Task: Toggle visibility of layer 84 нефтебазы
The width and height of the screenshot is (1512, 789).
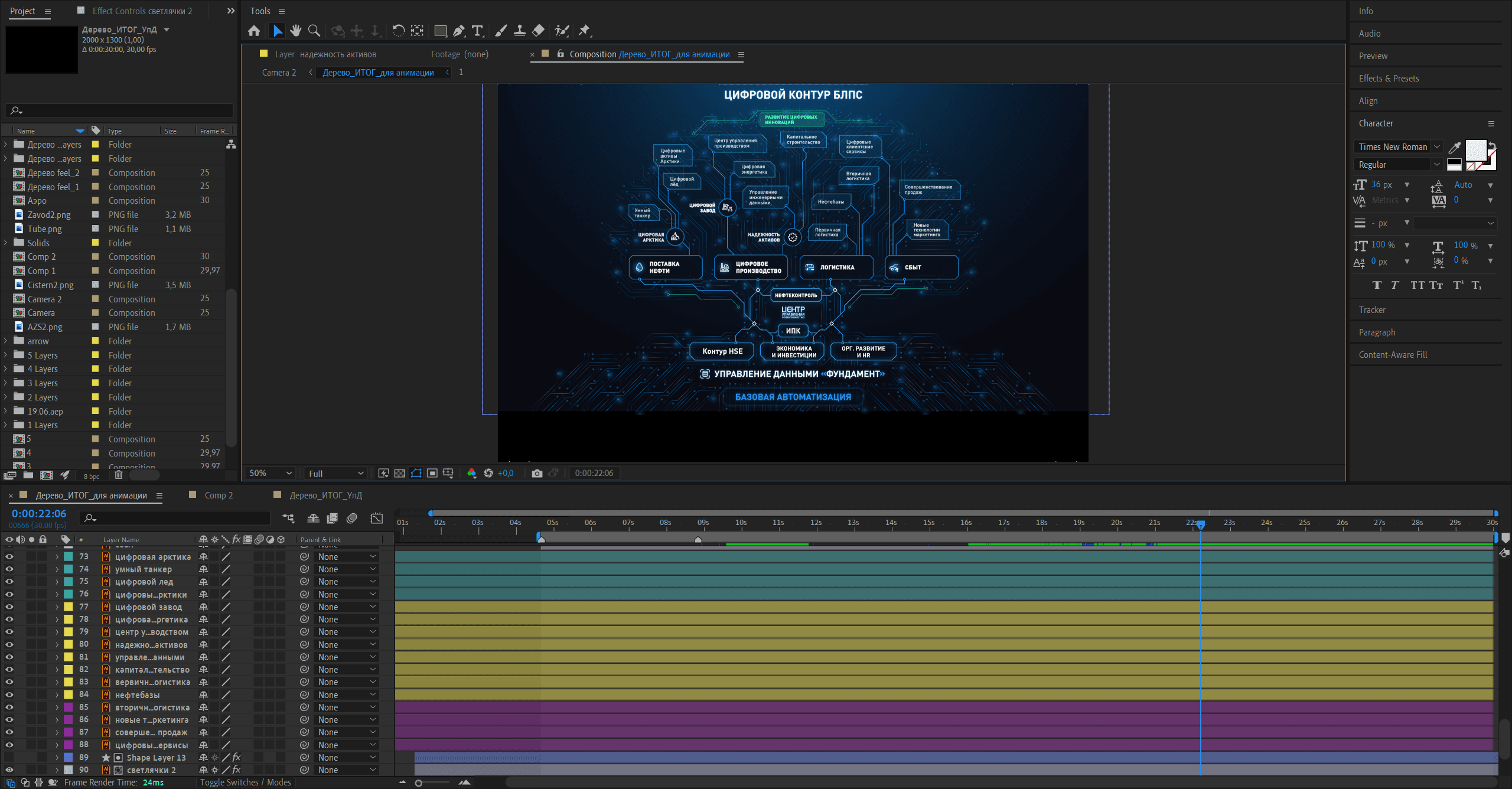Action: 9,695
